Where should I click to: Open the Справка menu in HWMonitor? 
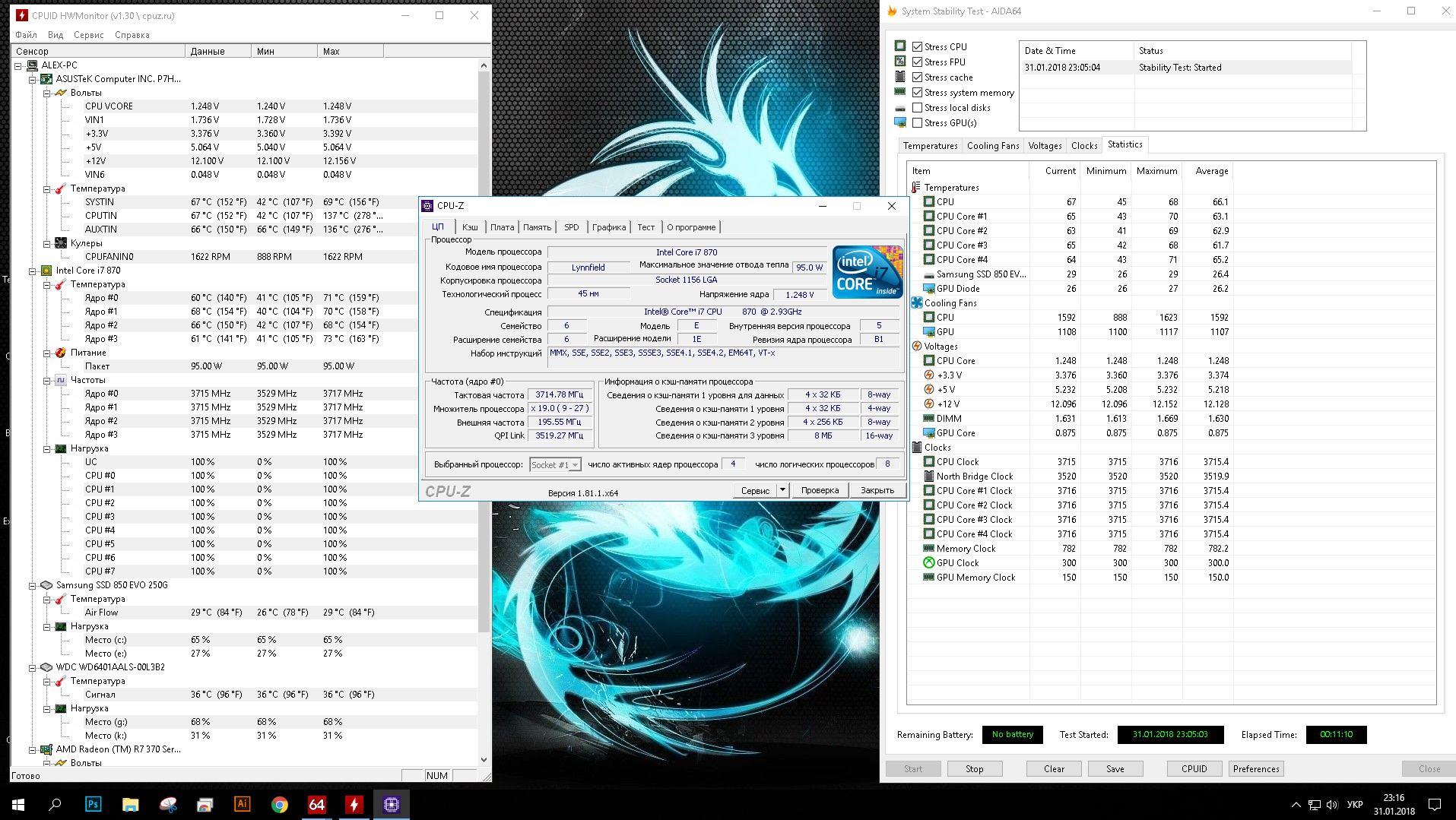tap(132, 35)
